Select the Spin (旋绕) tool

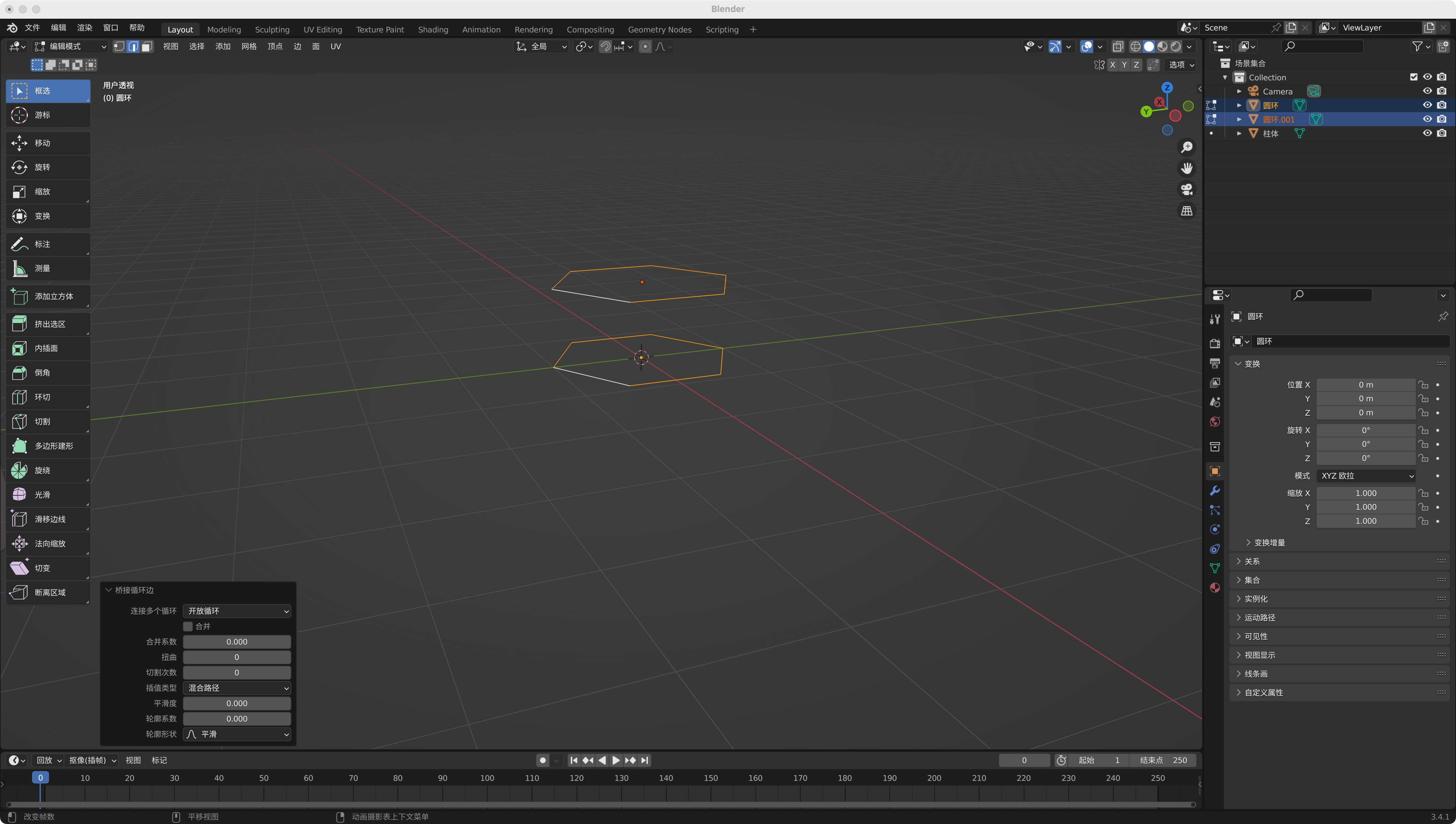point(48,470)
